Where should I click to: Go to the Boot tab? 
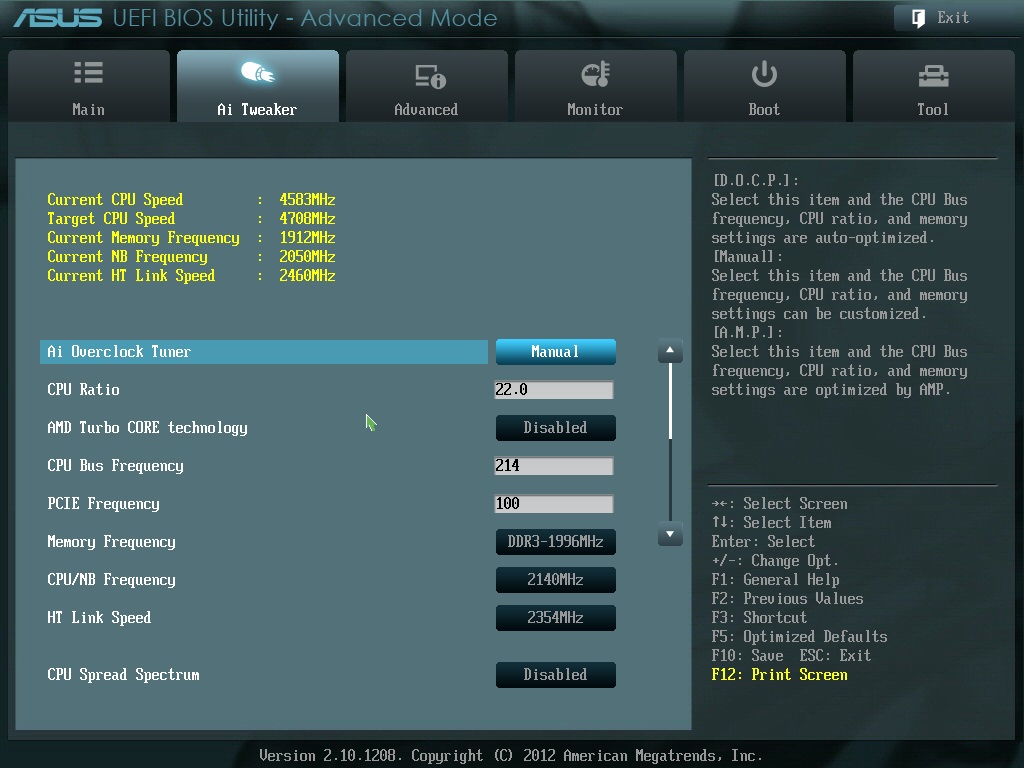765,86
